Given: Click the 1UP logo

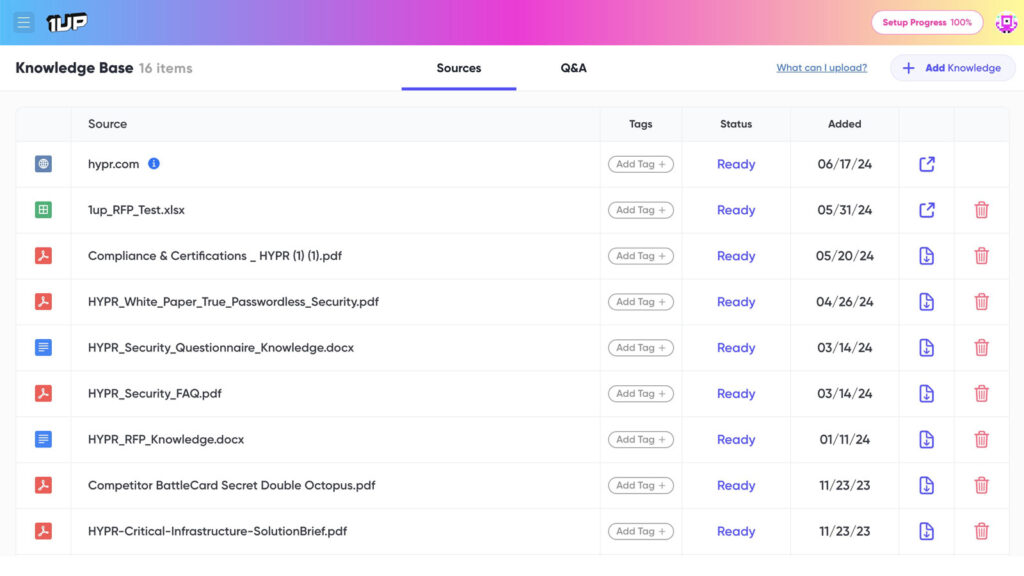Looking at the screenshot, I should pos(67,22).
